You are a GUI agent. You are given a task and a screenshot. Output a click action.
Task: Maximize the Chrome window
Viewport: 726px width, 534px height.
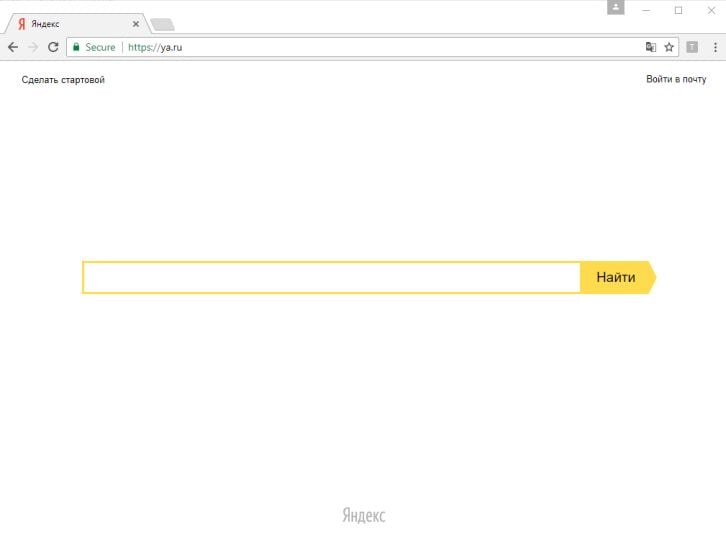(x=678, y=10)
